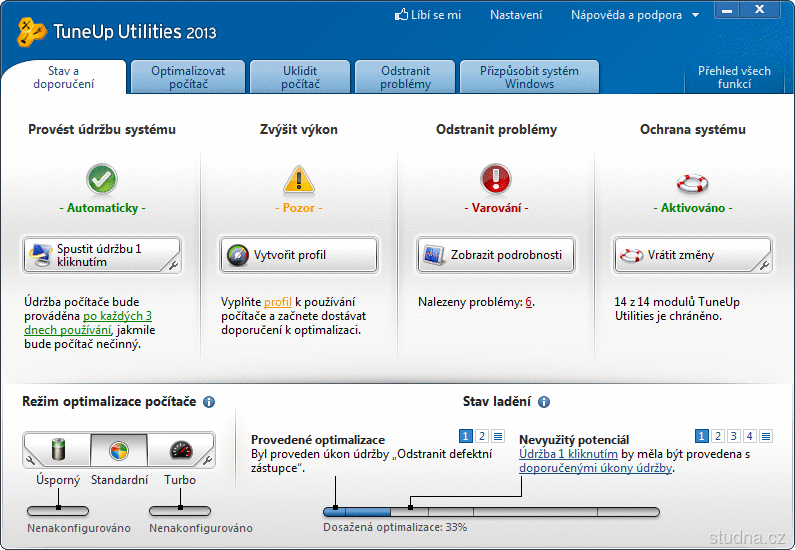The image size is (795, 550).
Task: Click the yellow warning triangle Pozor icon
Action: pos(299,180)
